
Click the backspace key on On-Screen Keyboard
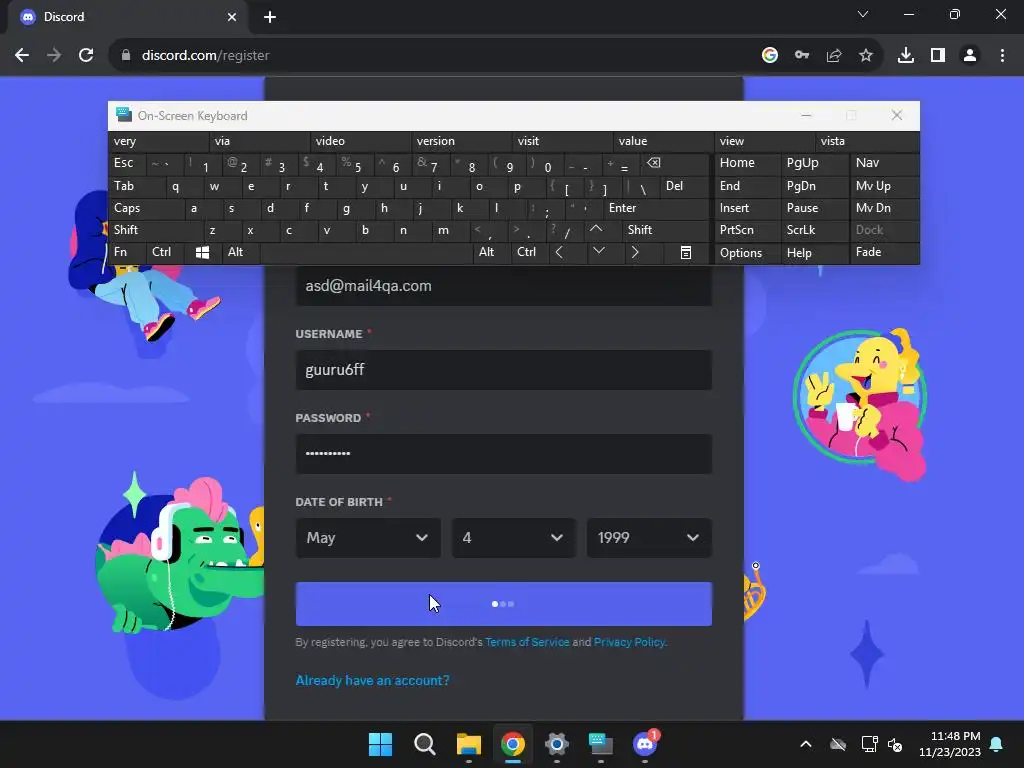[653, 163]
